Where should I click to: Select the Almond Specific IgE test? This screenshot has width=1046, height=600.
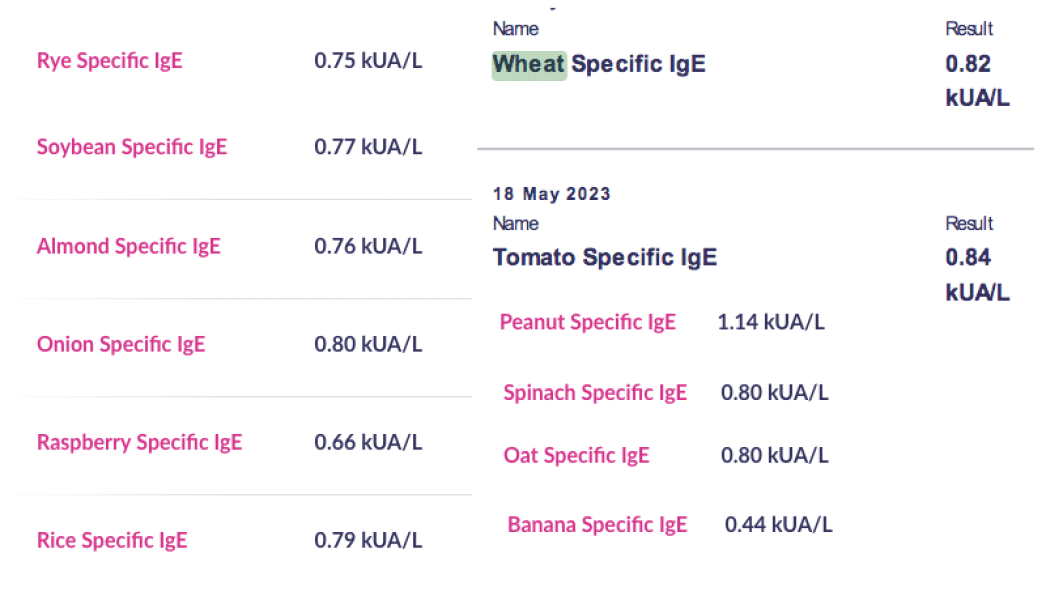(x=128, y=246)
